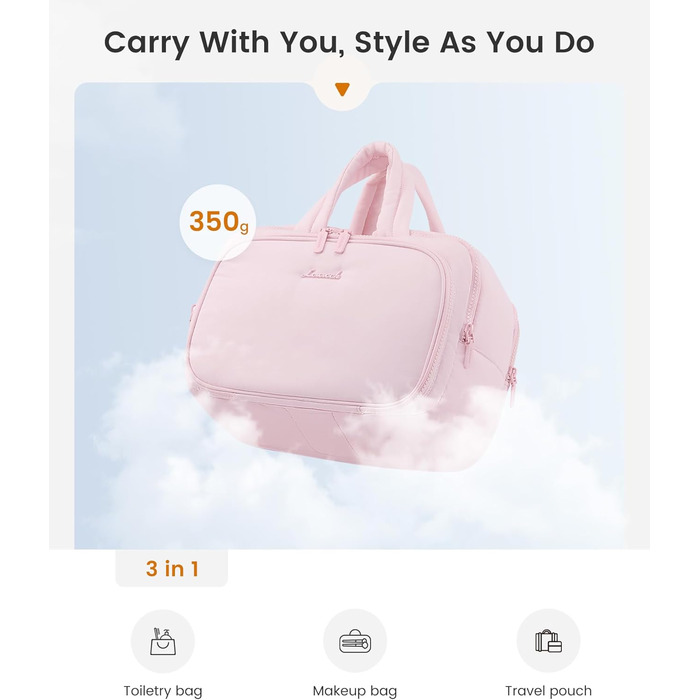Click the "Travel pouch" text label
The width and height of the screenshot is (700, 700).
548,690
